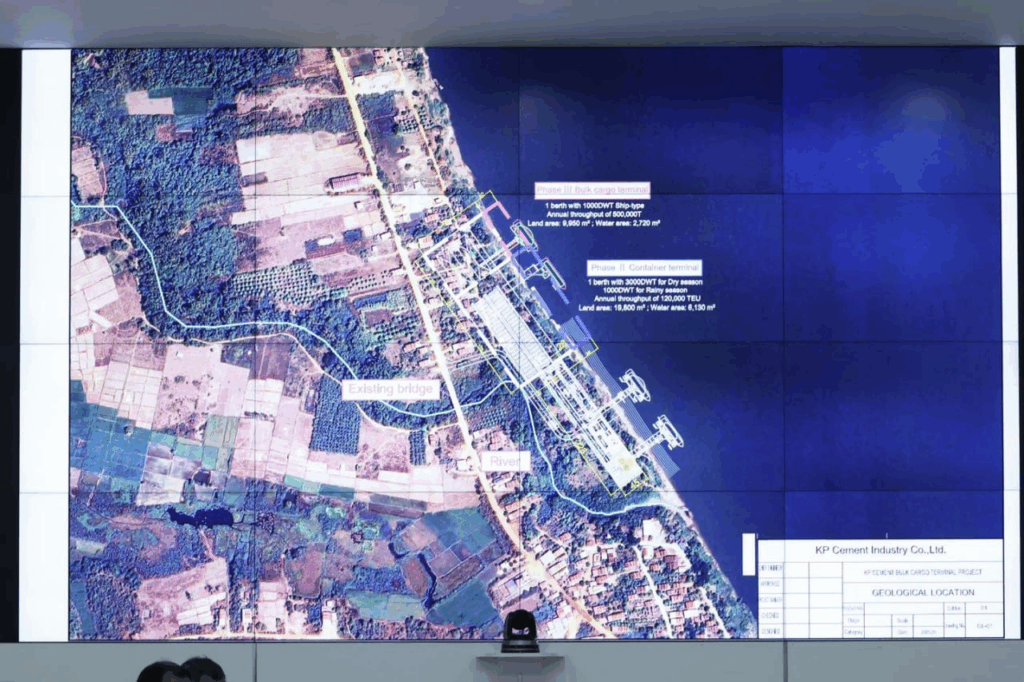1024x682 pixels.
Task: Select the River label on the map
Action: coord(501,462)
